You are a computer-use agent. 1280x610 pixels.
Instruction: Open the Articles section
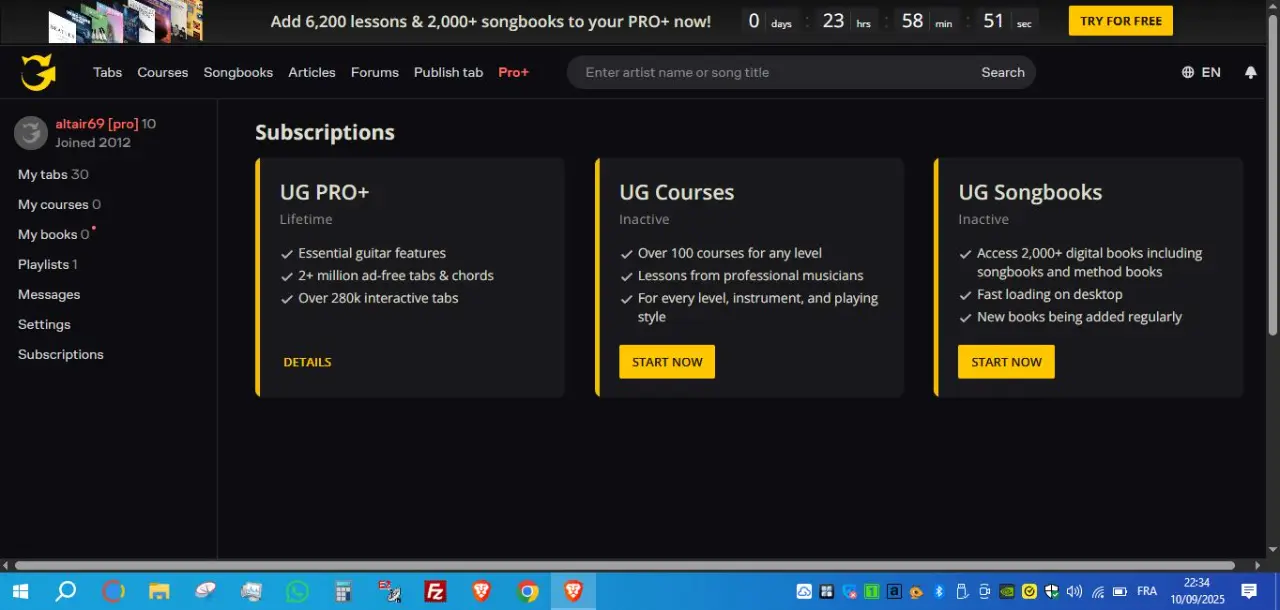point(312,72)
